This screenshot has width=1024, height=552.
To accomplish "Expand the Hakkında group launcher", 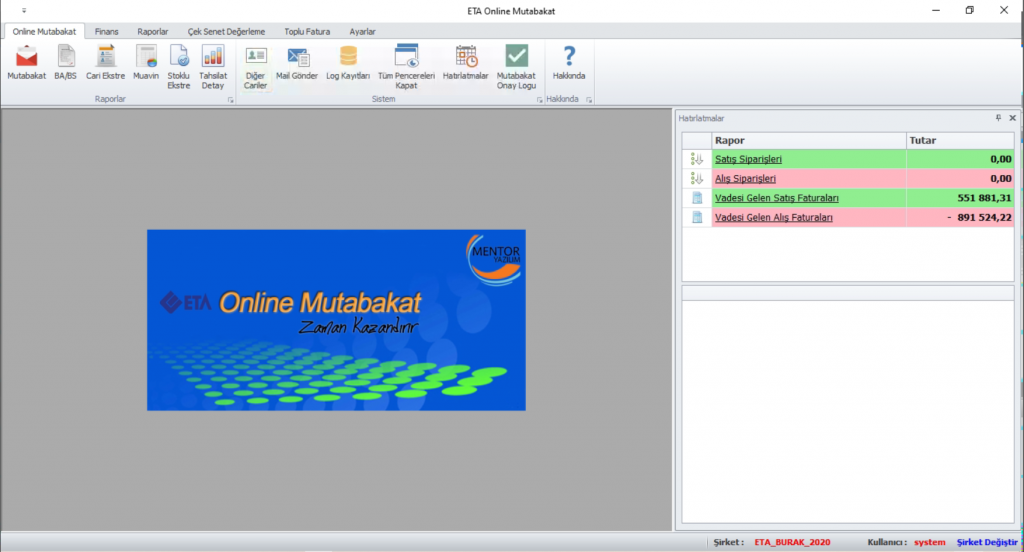I will pyautogui.click(x=589, y=100).
